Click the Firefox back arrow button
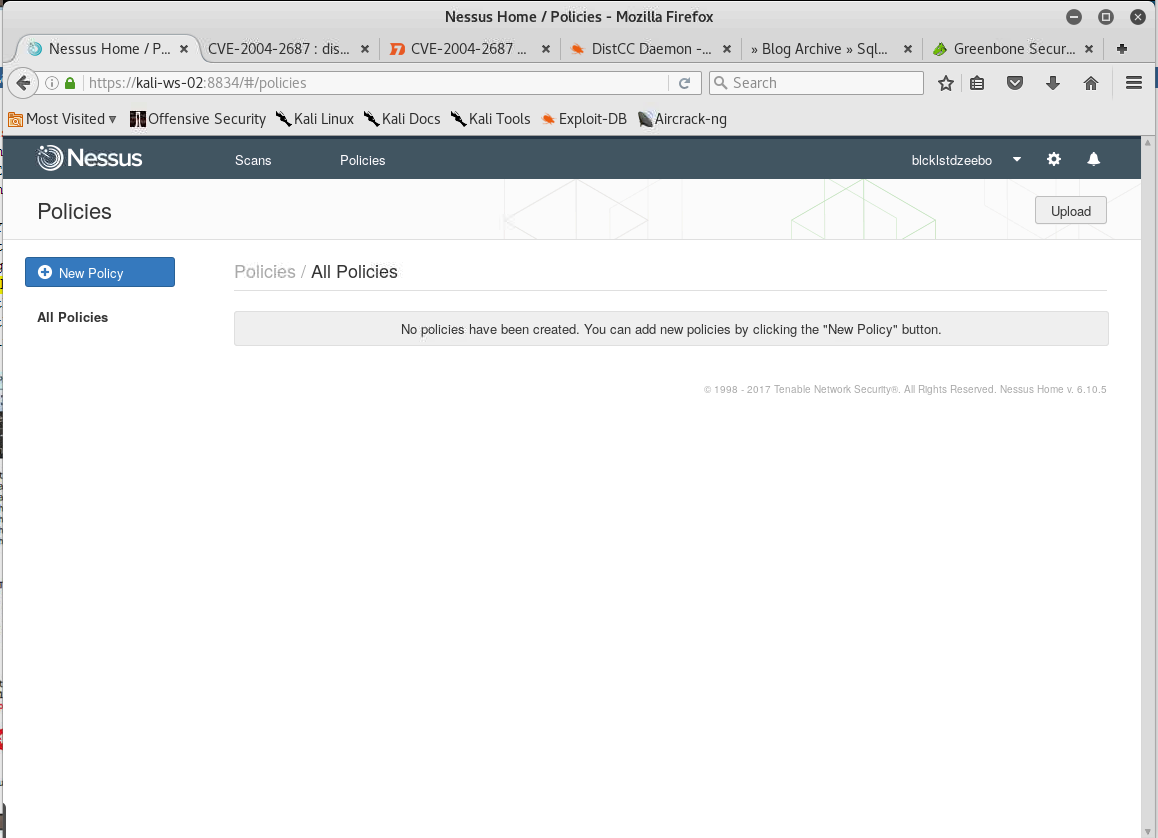 23,83
